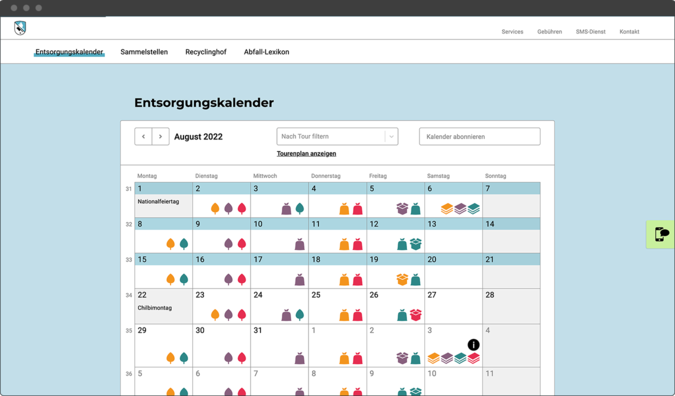The height and width of the screenshot is (396, 675).
Task: Click info badge on September 3
Action: point(473,345)
